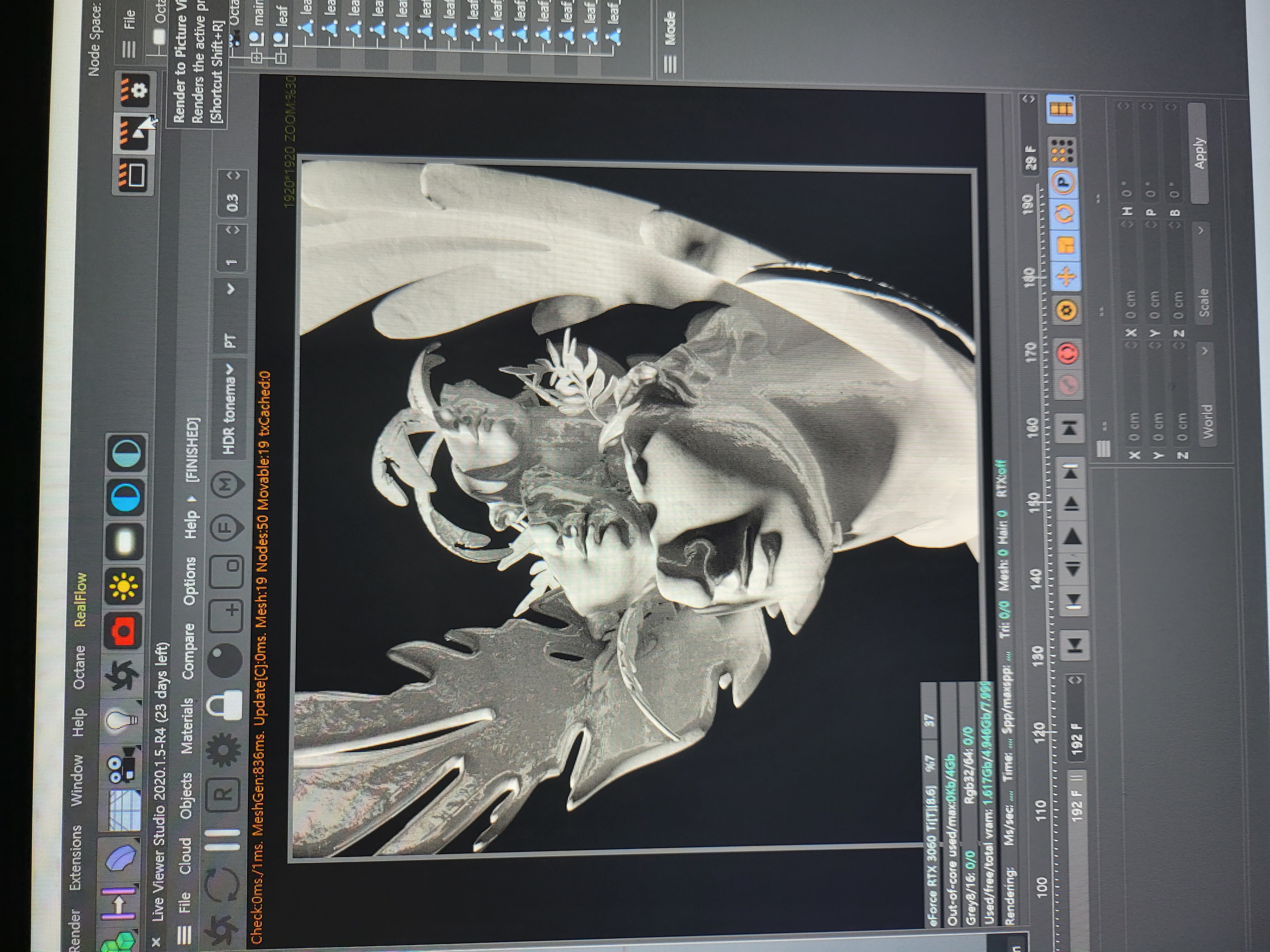Open Mode panel hamburger menu

[669, 63]
